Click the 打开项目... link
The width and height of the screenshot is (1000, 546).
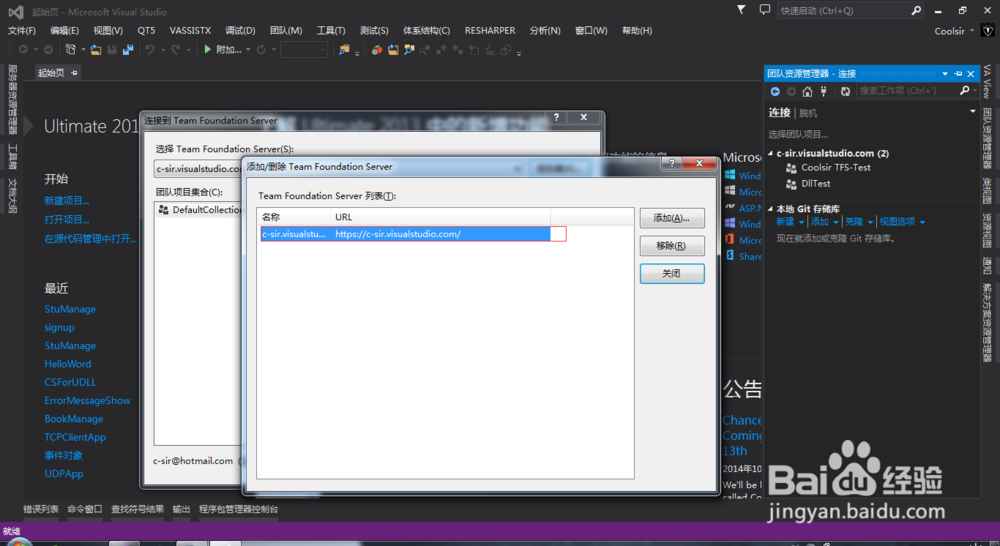[x=66, y=219]
